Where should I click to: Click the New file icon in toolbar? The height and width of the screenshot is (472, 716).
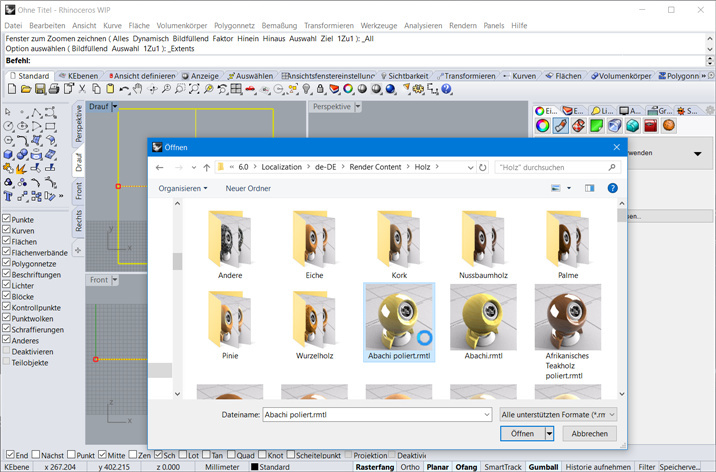12,89
